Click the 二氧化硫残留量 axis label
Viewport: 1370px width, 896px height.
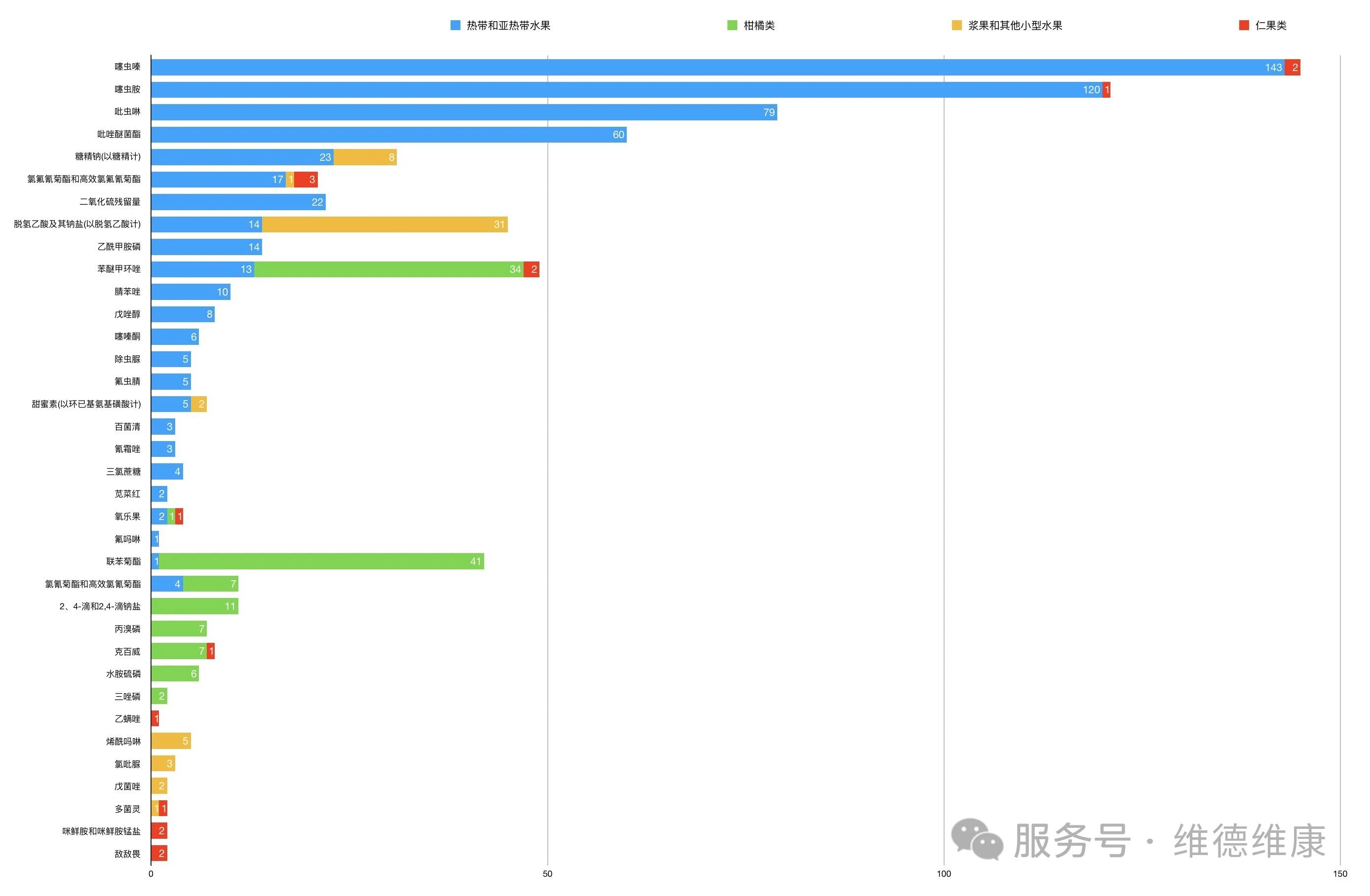(x=110, y=201)
